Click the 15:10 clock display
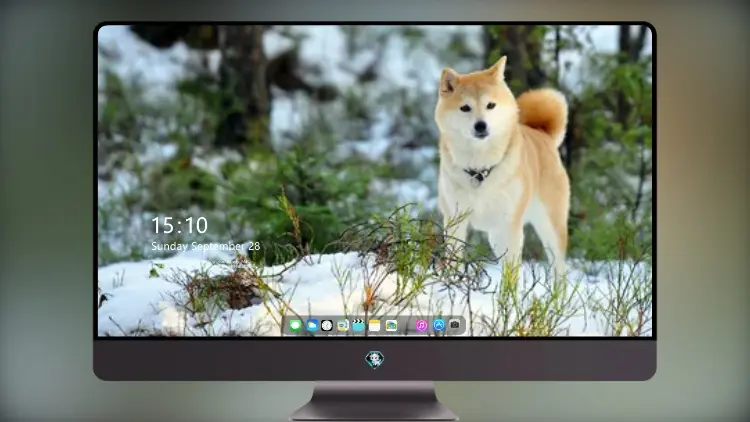The width and height of the screenshot is (750, 422). (180, 225)
